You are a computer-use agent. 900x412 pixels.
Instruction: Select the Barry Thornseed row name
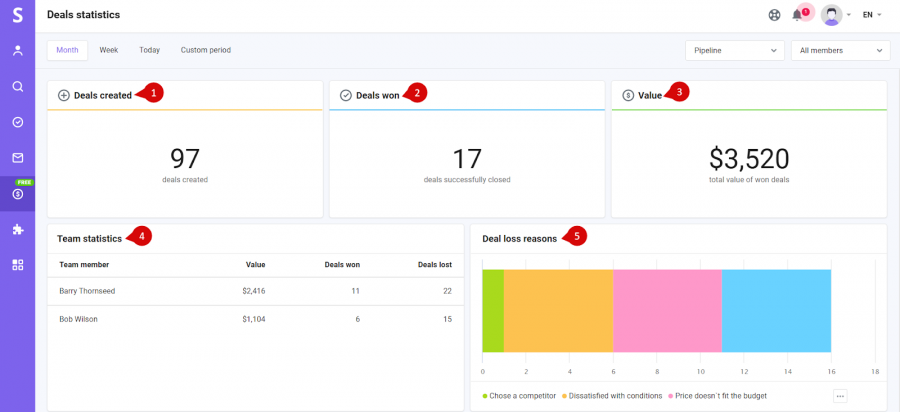tap(87, 291)
